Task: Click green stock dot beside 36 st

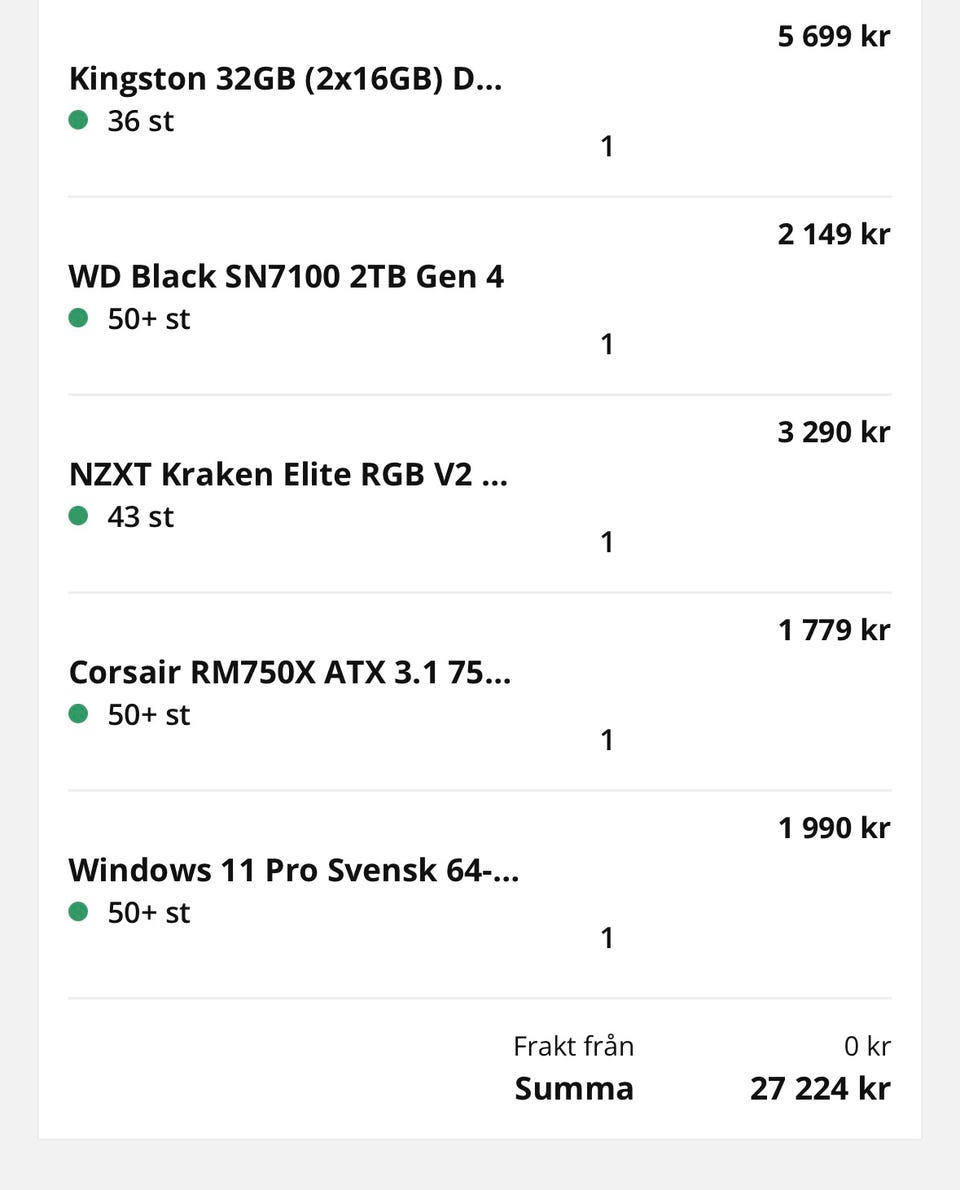Action: pyautogui.click(x=79, y=120)
